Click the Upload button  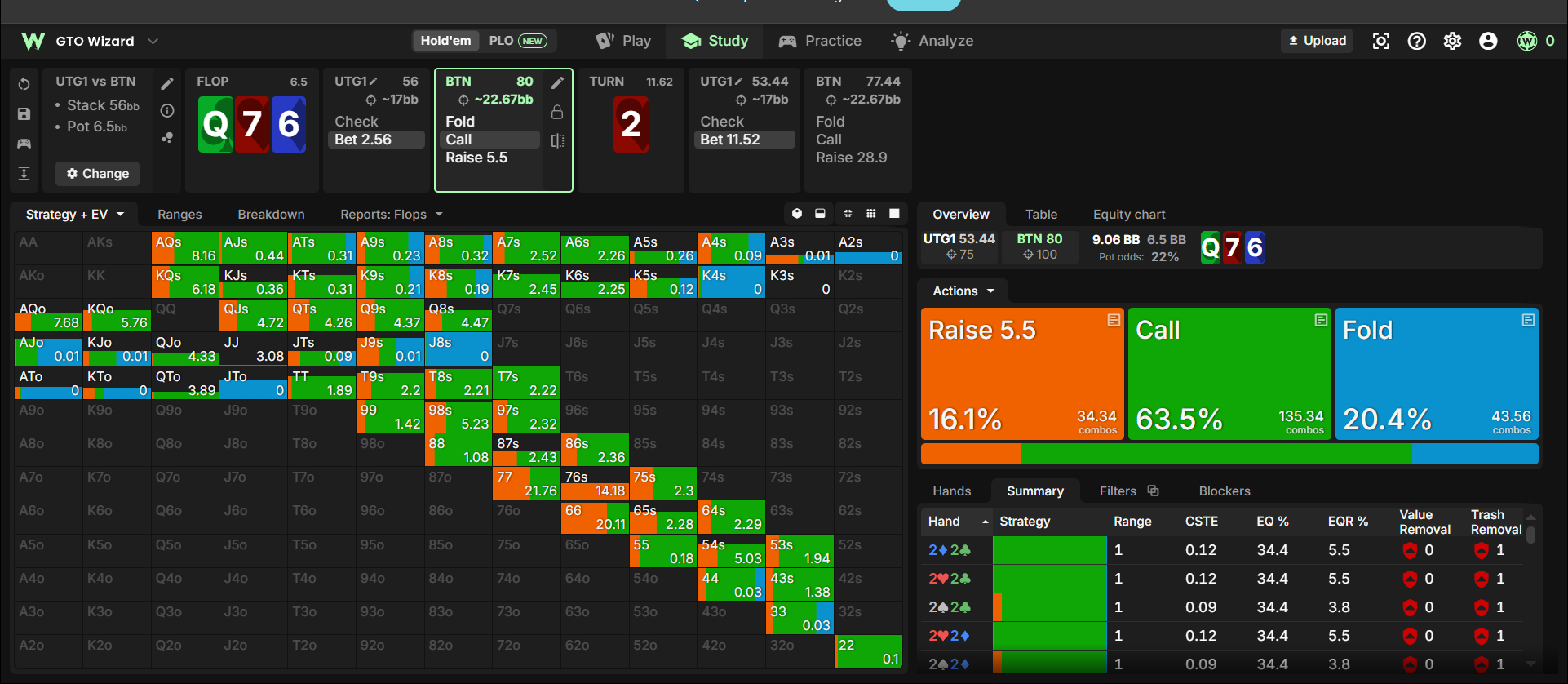point(1317,41)
